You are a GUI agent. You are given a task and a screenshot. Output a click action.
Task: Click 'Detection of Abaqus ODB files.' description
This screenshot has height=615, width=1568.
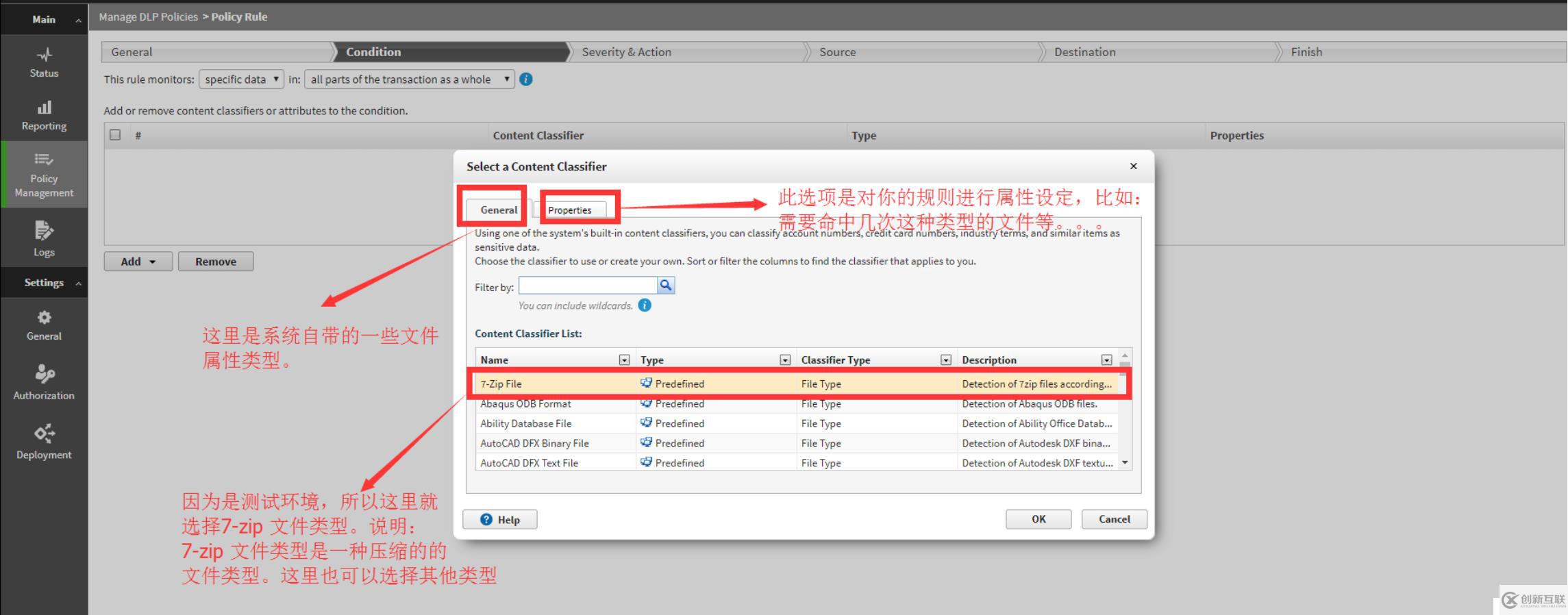tap(1029, 403)
